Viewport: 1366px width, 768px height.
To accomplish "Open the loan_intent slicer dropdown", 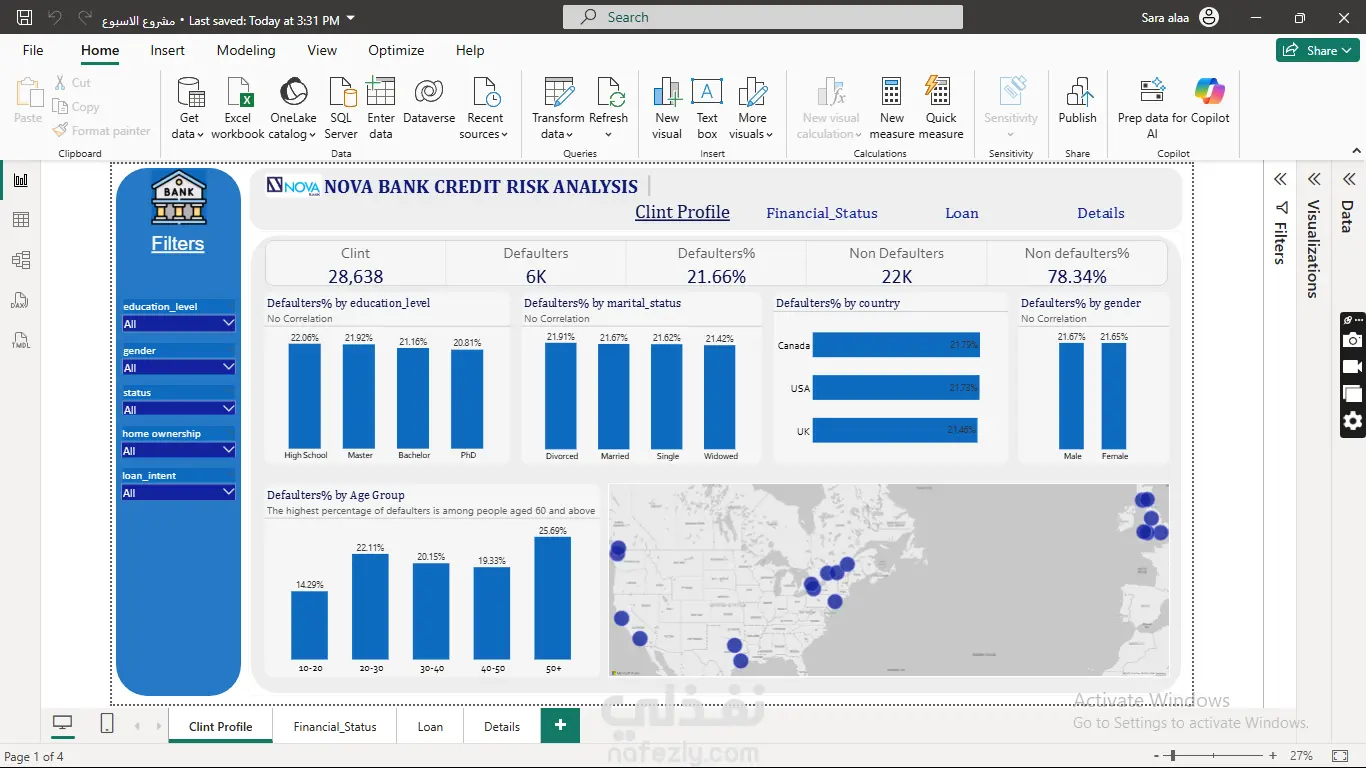I will click(x=228, y=492).
